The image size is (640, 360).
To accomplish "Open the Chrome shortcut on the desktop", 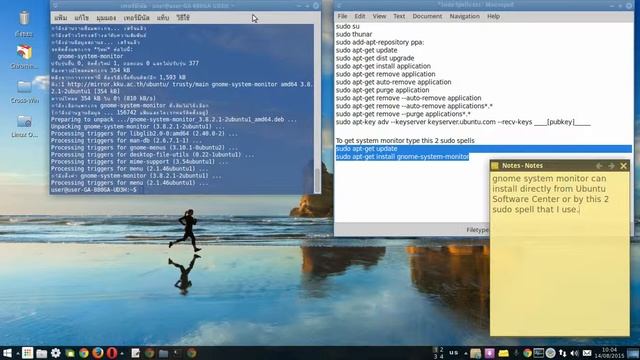I will tap(24, 57).
